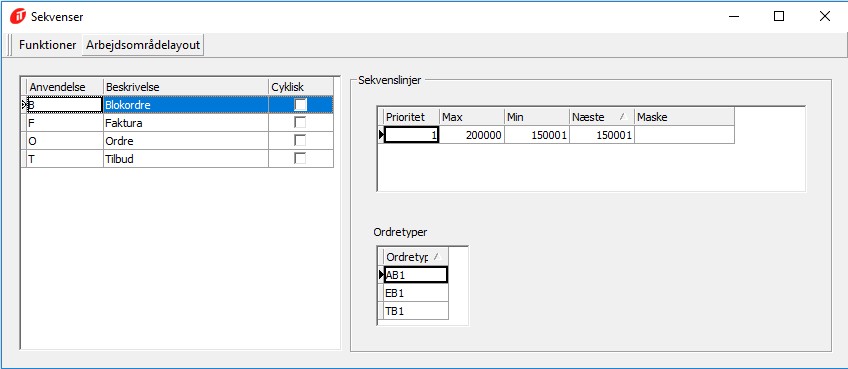Viewport: 848px width, 369px height.
Task: Toggle Cyklisk checkbox for Tilbud
Action: pyautogui.click(x=300, y=159)
